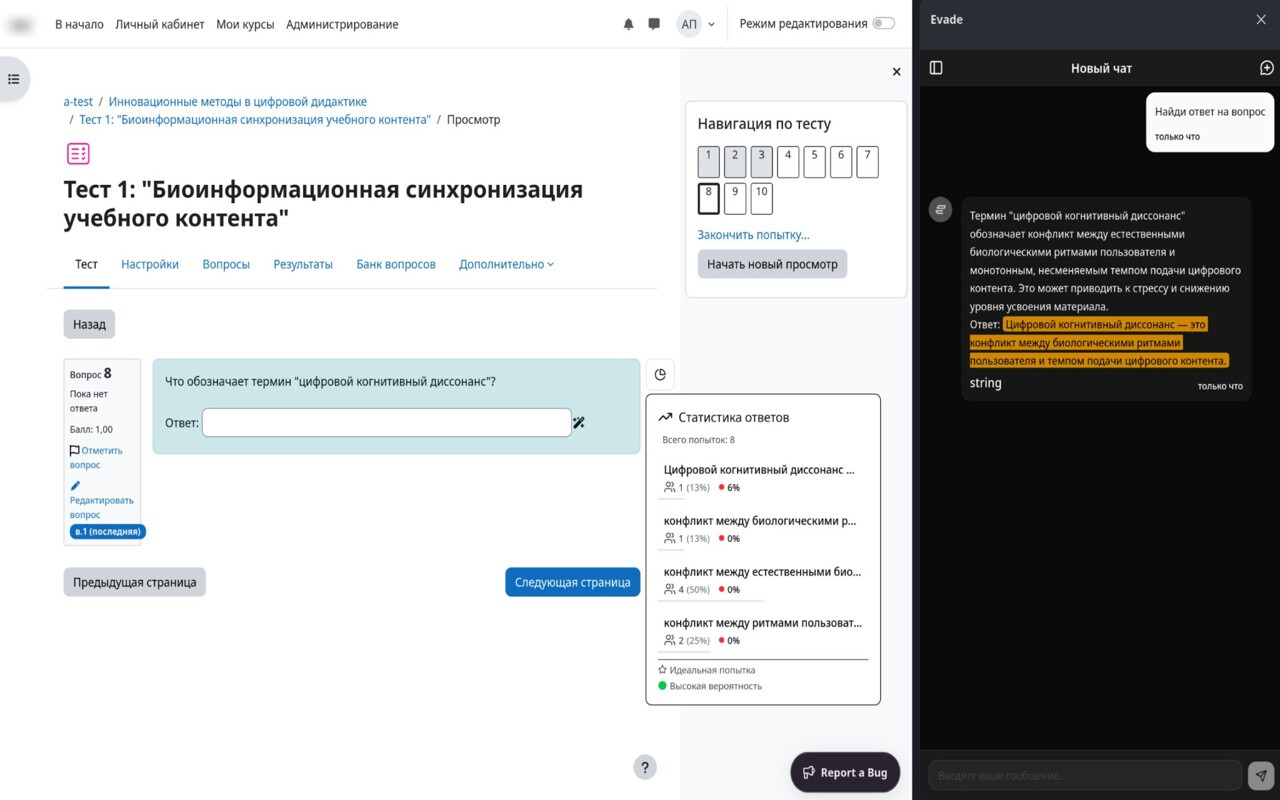The height and width of the screenshot is (800, 1280).
Task: Enable the Режим редактирования switch
Action: coord(883,24)
